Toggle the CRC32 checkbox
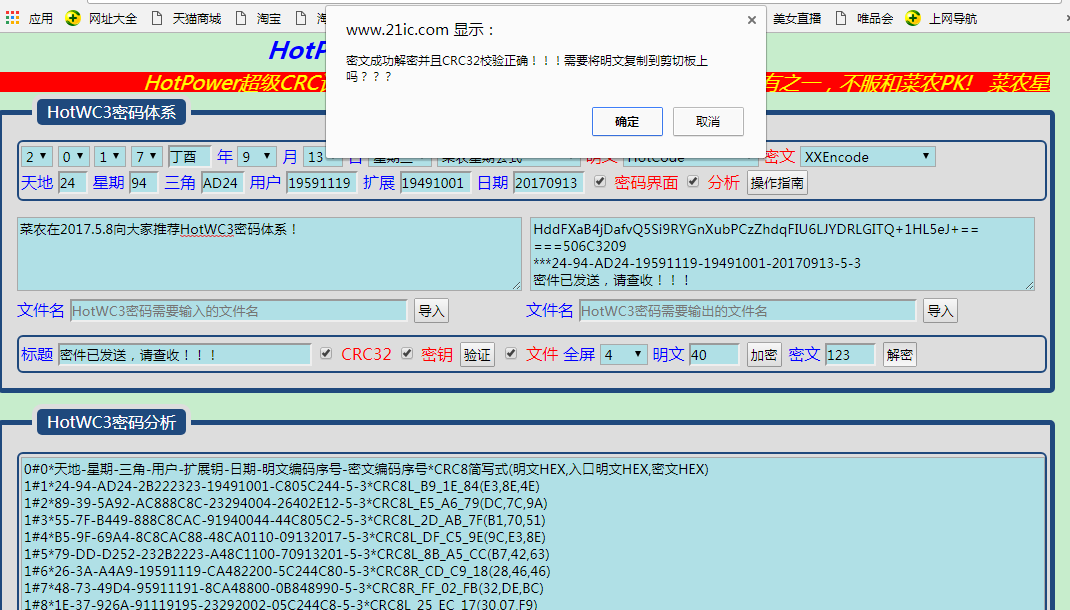The width and height of the screenshot is (1070, 610). [326, 353]
